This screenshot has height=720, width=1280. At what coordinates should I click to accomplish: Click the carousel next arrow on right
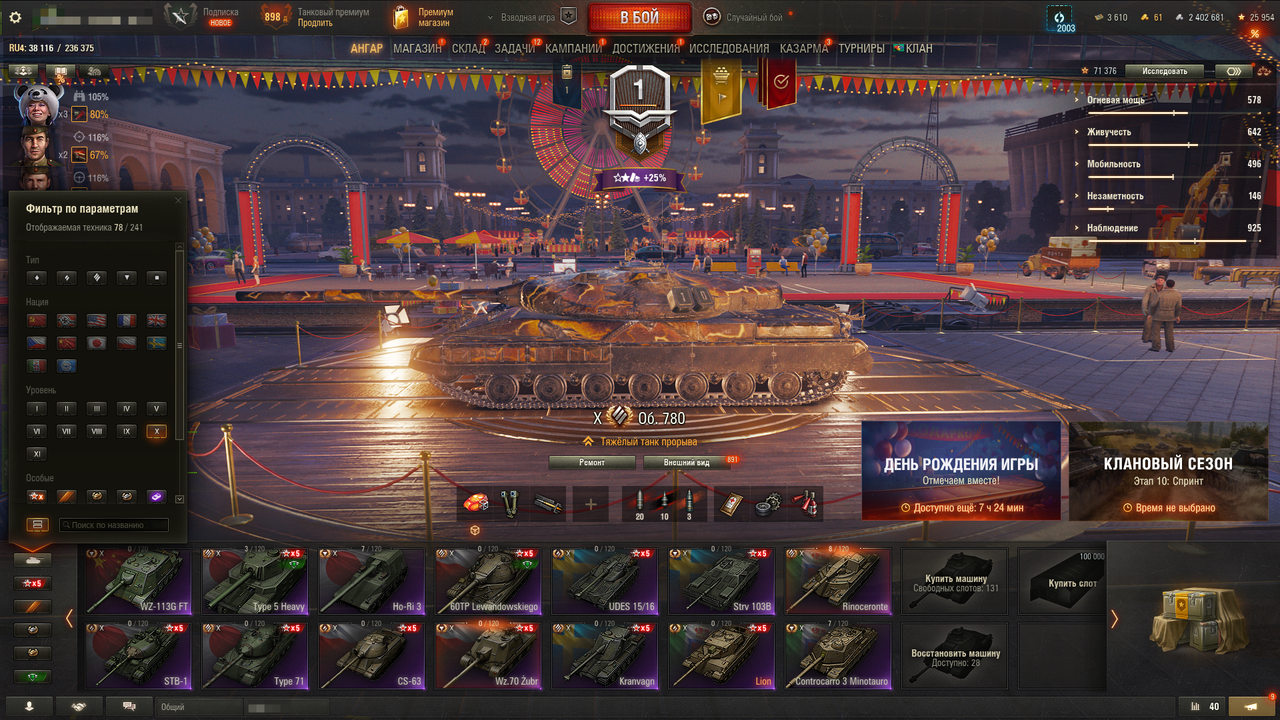(x=1114, y=619)
